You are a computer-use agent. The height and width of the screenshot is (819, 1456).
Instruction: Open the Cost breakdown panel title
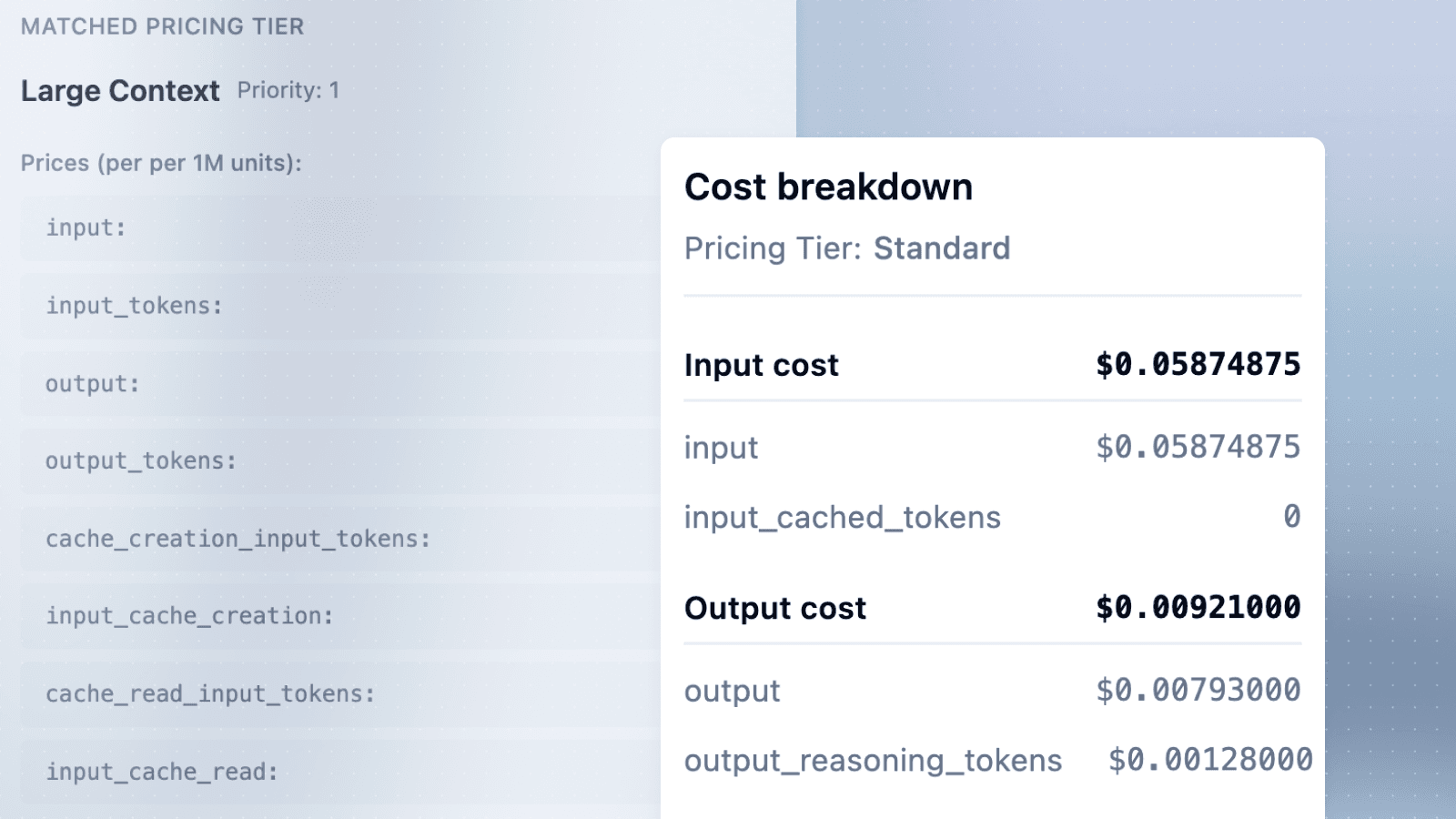(x=829, y=187)
